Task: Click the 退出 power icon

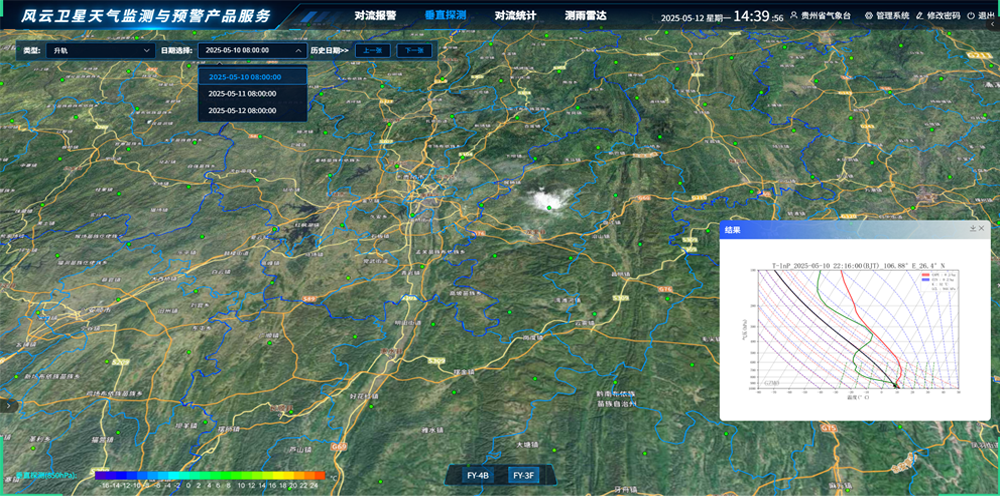Action: (971, 16)
